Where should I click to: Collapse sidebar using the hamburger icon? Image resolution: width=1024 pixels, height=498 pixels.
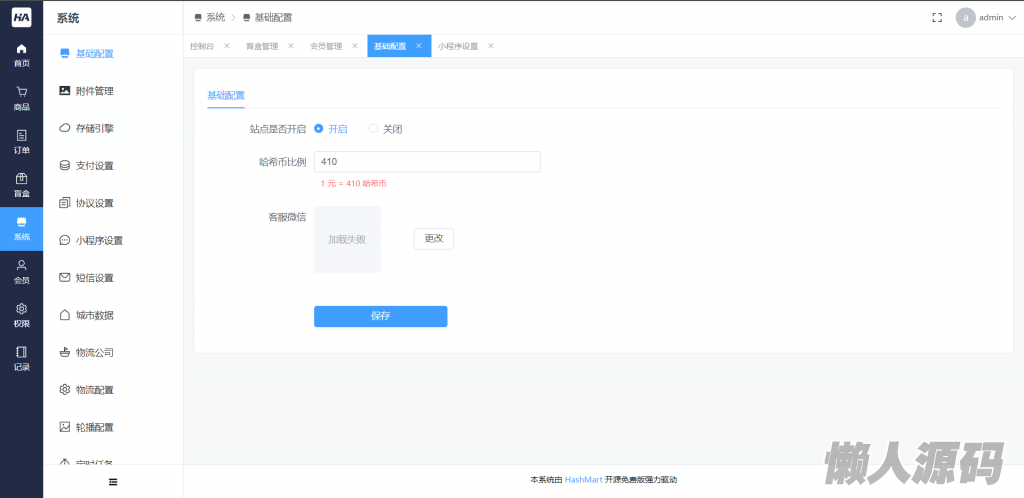(113, 482)
